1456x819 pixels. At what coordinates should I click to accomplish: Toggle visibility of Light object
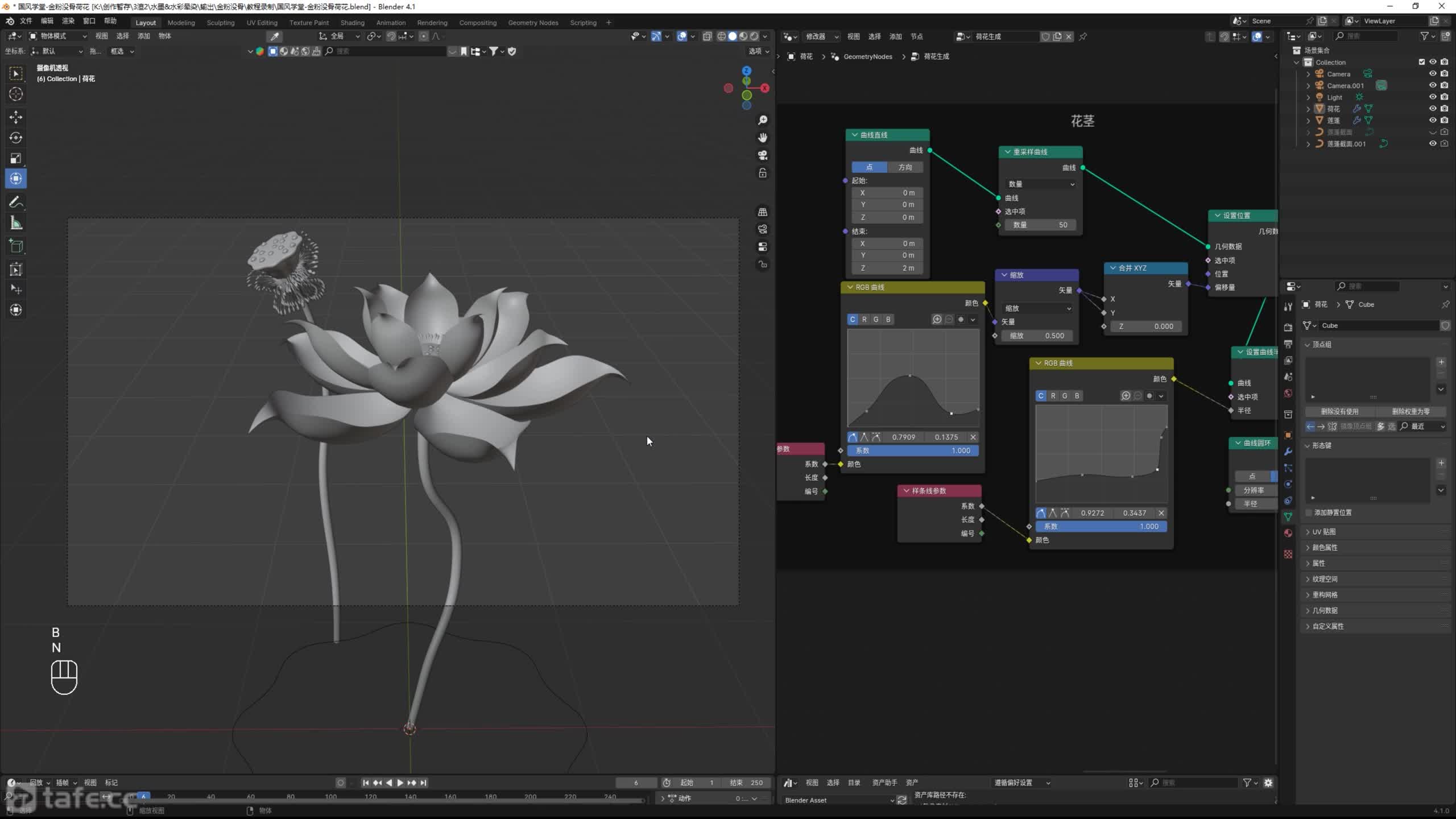coord(1433,97)
